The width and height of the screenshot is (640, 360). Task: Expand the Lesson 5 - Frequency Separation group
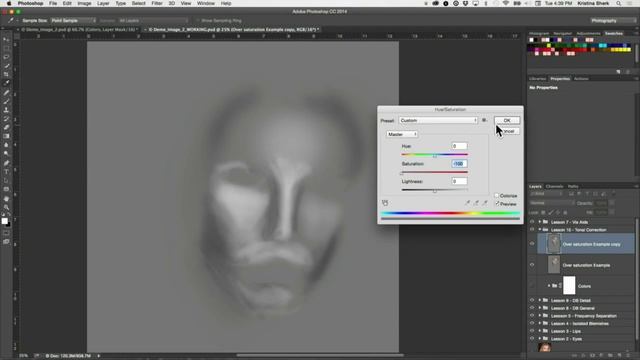point(540,316)
